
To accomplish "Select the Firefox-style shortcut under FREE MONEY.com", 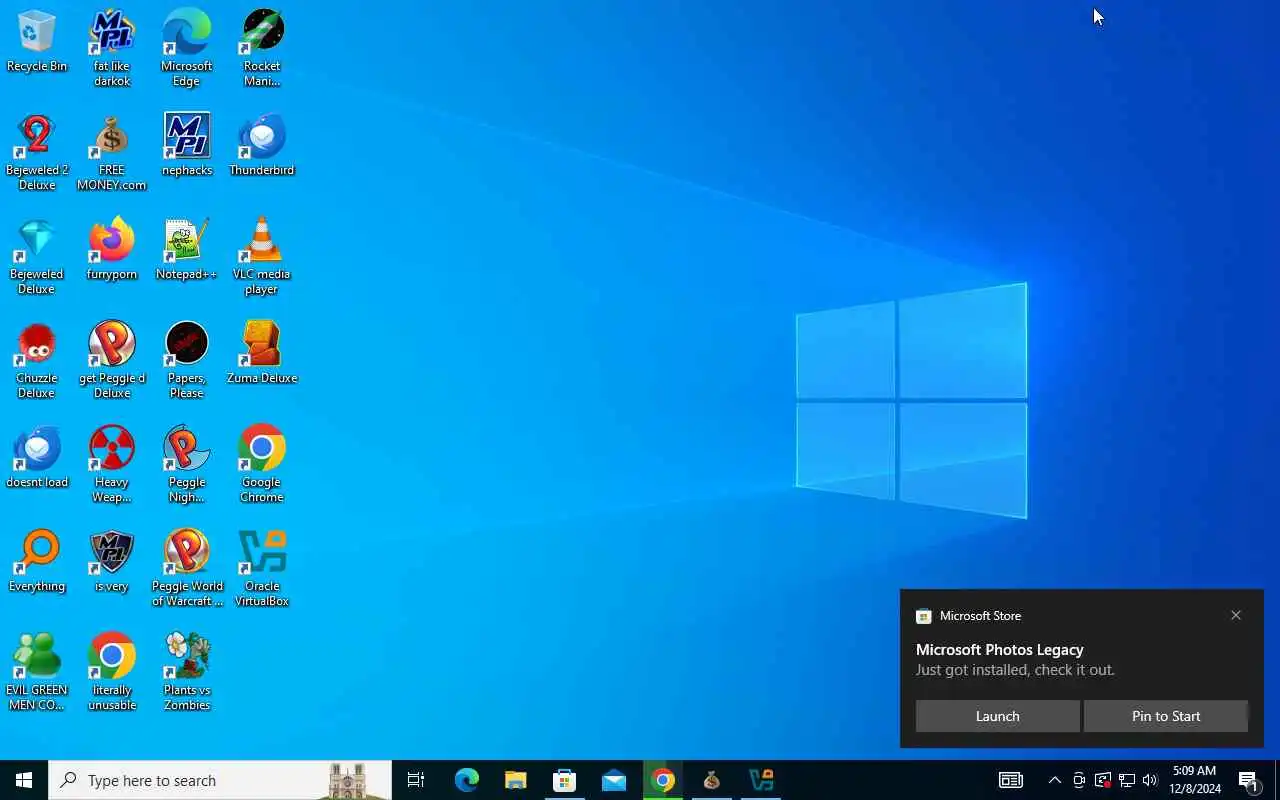I will [x=112, y=249].
